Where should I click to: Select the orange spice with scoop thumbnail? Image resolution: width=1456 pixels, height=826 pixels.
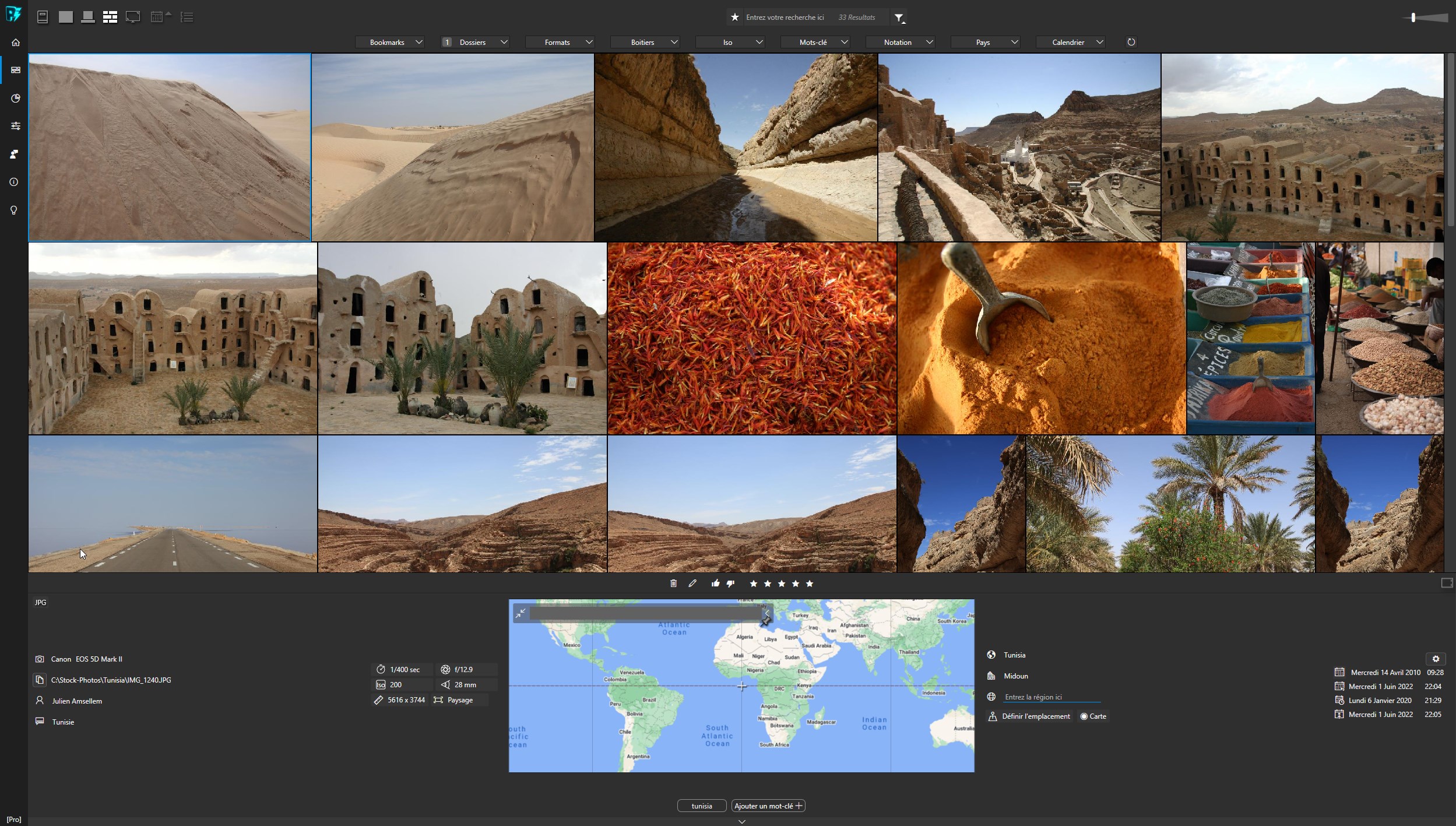[1042, 338]
